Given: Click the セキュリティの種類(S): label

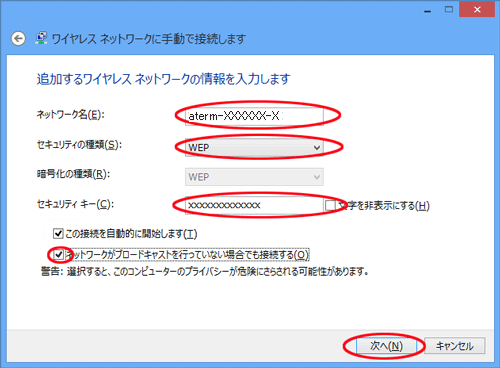Looking at the screenshot, I should pyautogui.click(x=79, y=145).
